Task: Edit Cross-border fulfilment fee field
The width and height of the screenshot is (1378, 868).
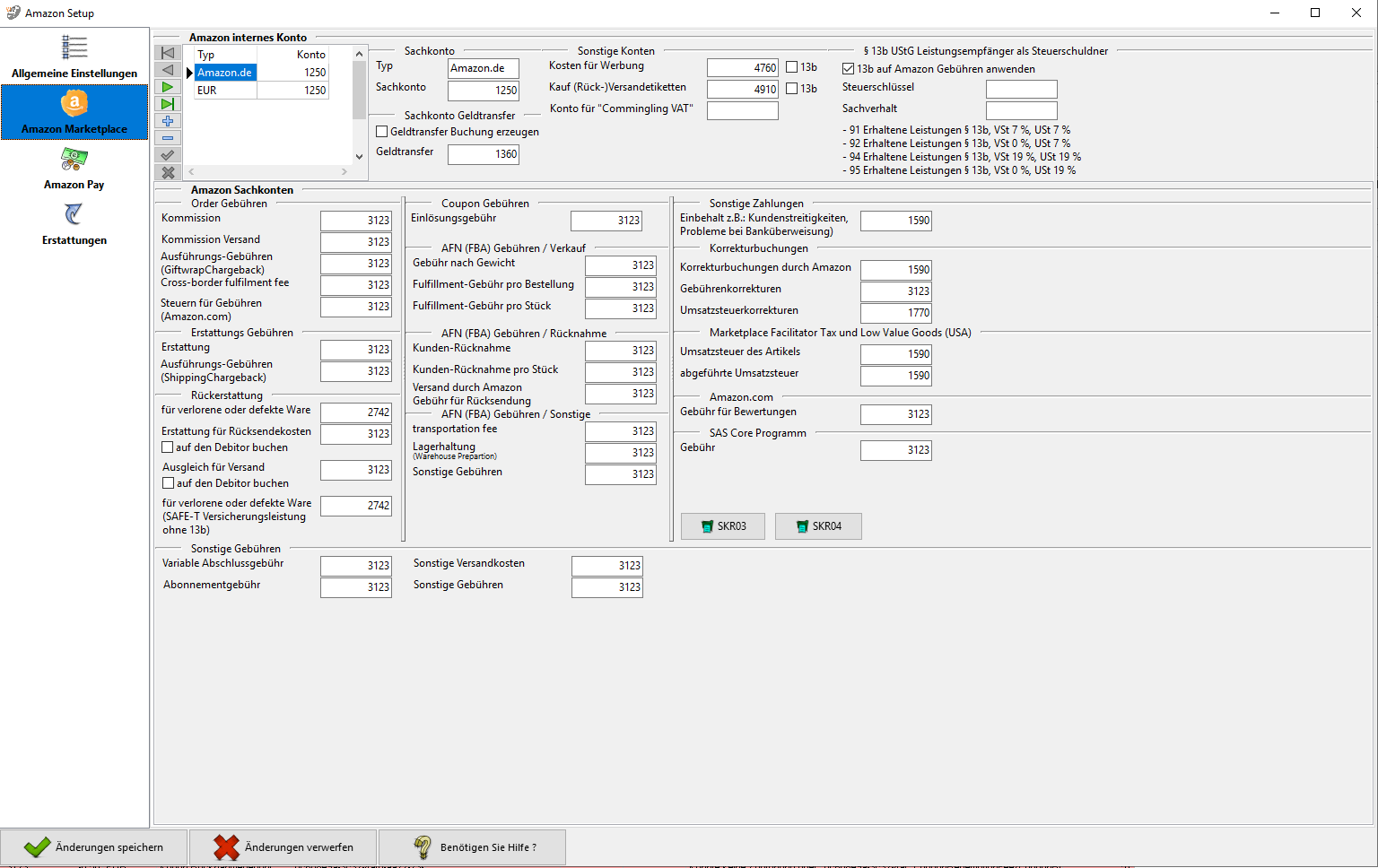Action: click(356, 285)
